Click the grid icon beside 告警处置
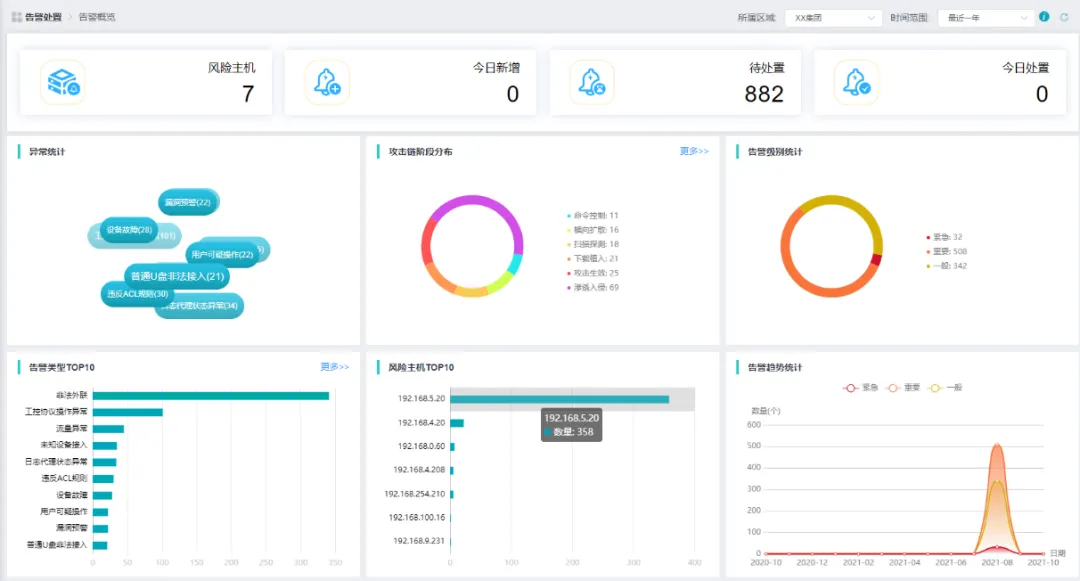 [17, 17]
